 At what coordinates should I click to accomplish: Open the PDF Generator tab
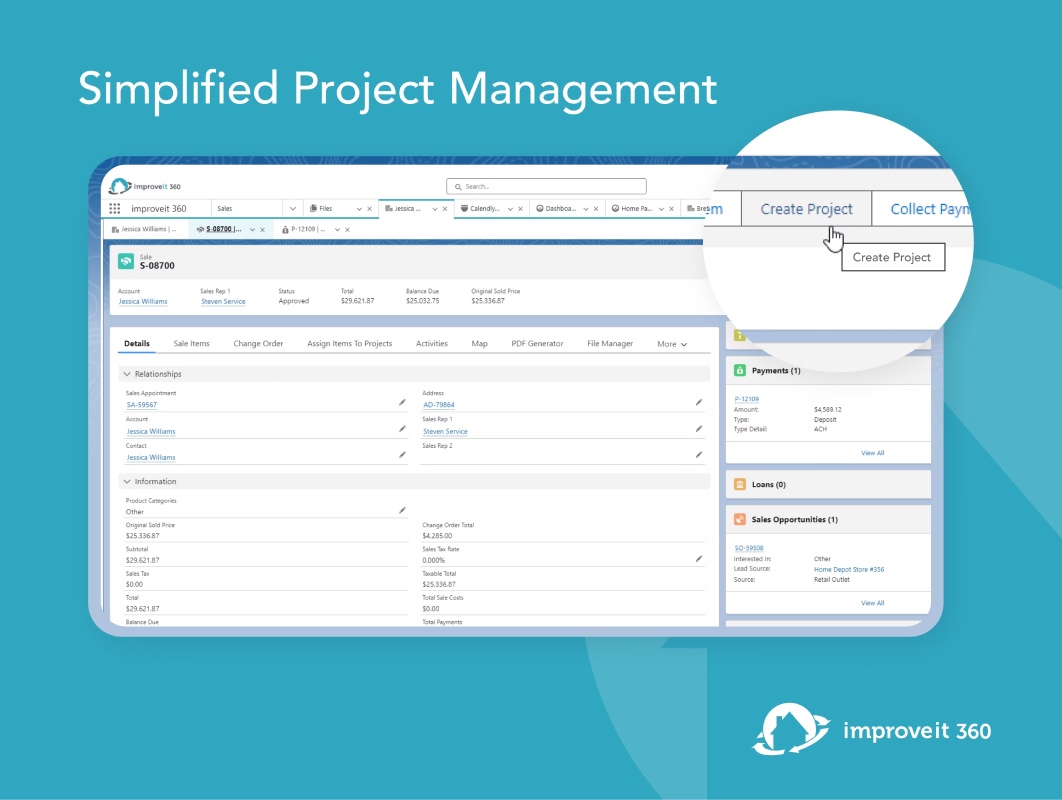coord(537,343)
